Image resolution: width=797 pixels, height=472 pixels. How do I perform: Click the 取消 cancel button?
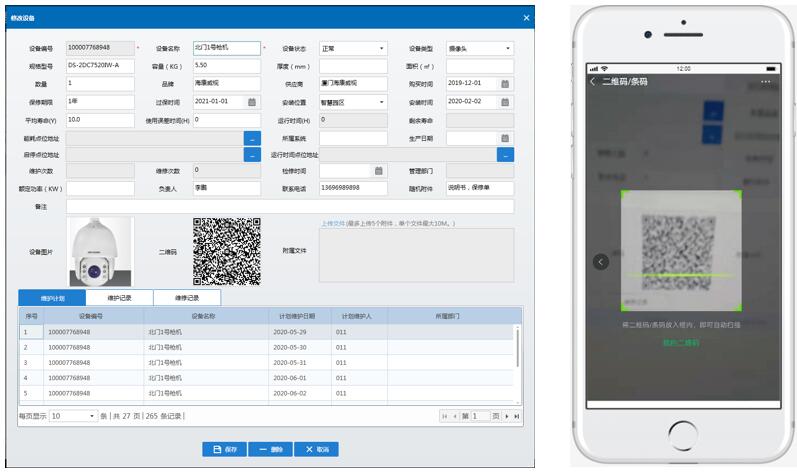tap(316, 449)
